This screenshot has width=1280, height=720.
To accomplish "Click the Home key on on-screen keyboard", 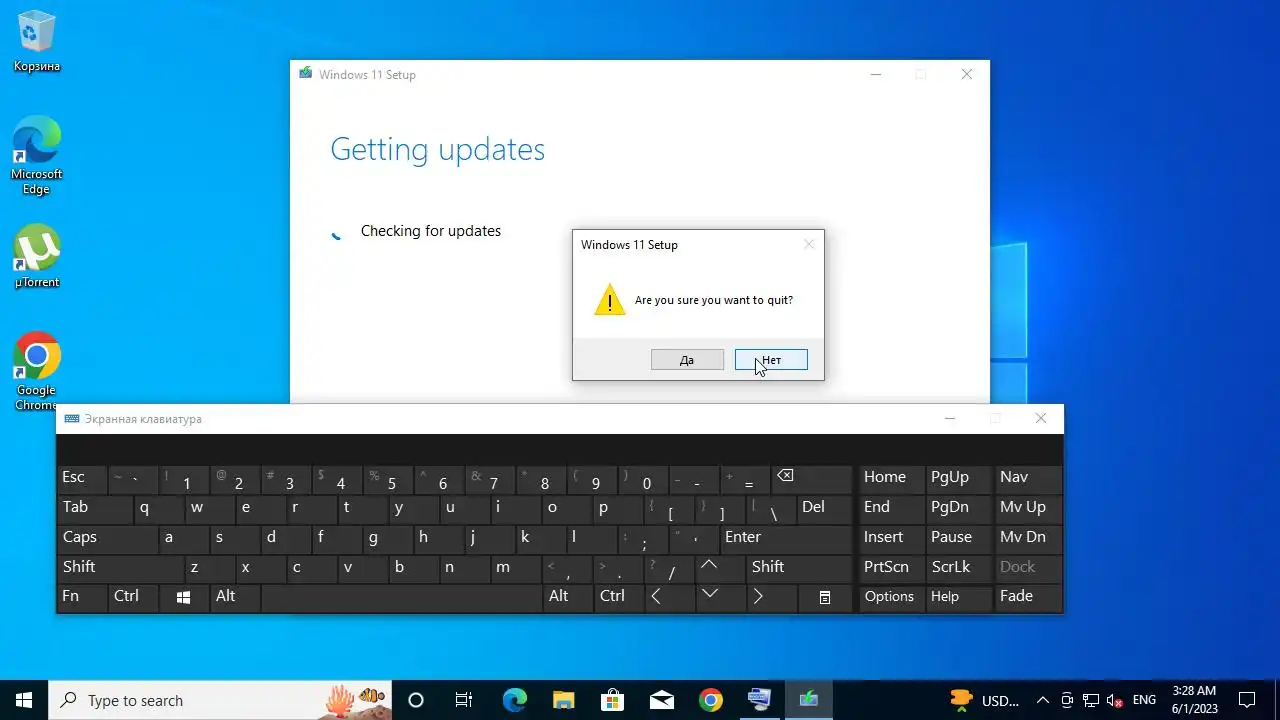I will click(892, 479).
